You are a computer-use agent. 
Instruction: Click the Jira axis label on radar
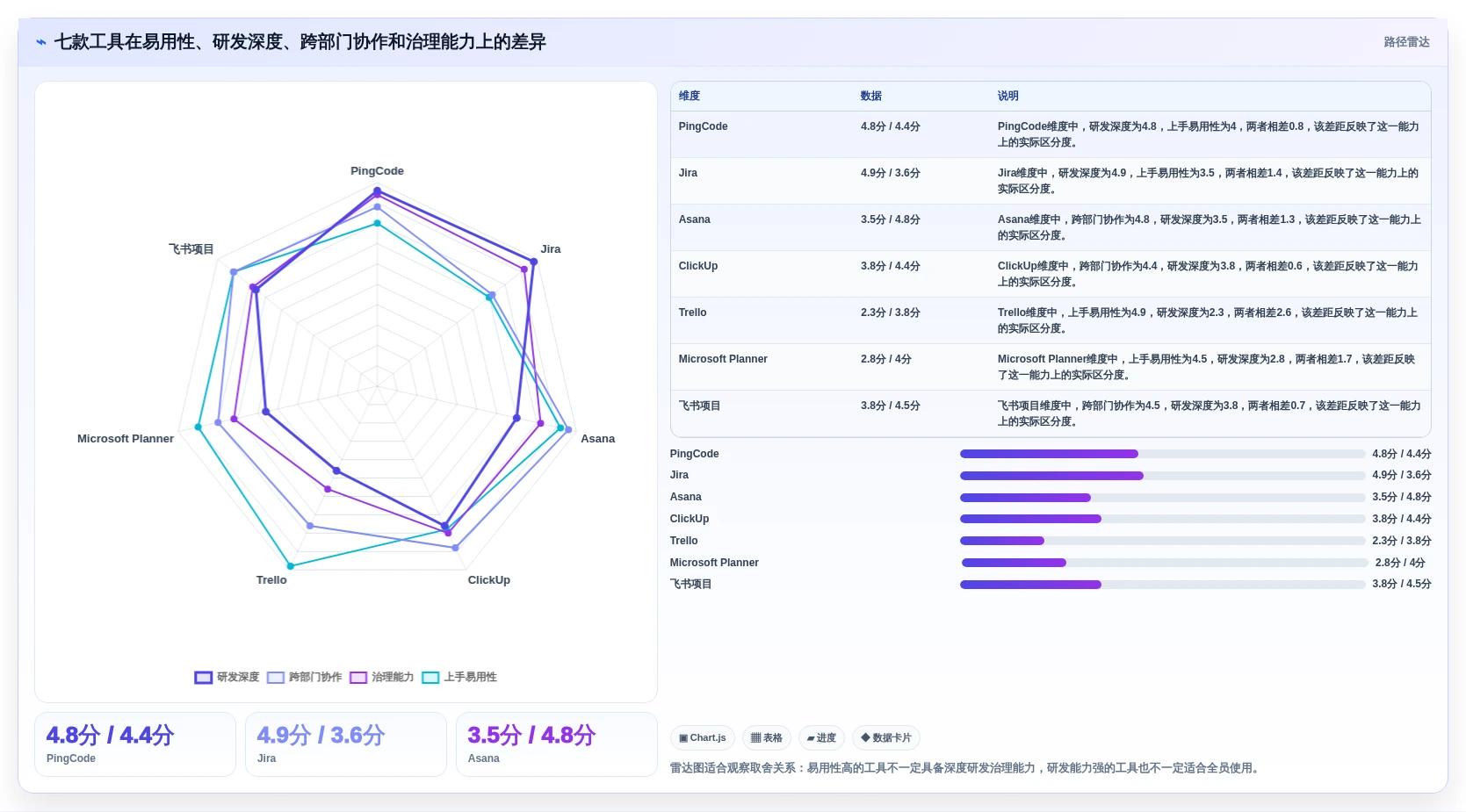click(x=551, y=249)
